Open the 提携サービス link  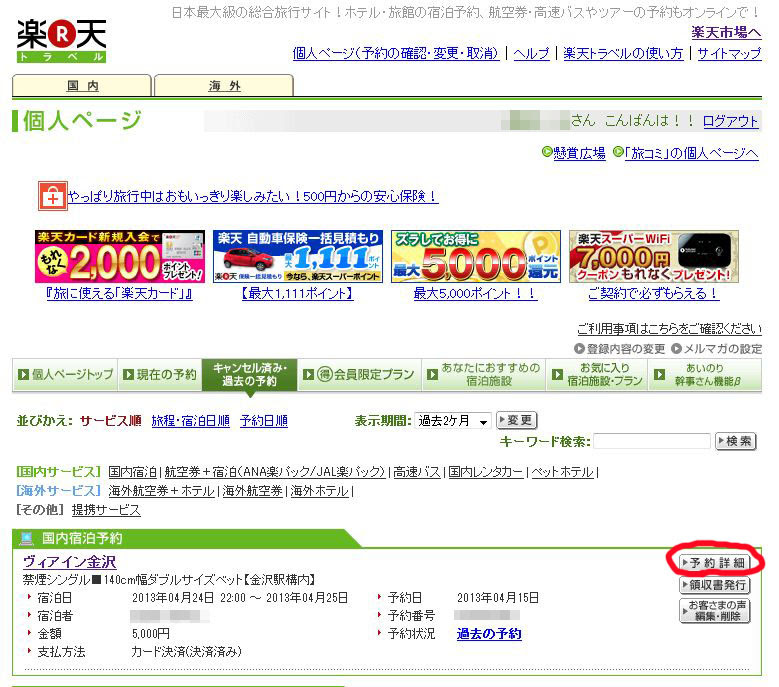tap(106, 510)
